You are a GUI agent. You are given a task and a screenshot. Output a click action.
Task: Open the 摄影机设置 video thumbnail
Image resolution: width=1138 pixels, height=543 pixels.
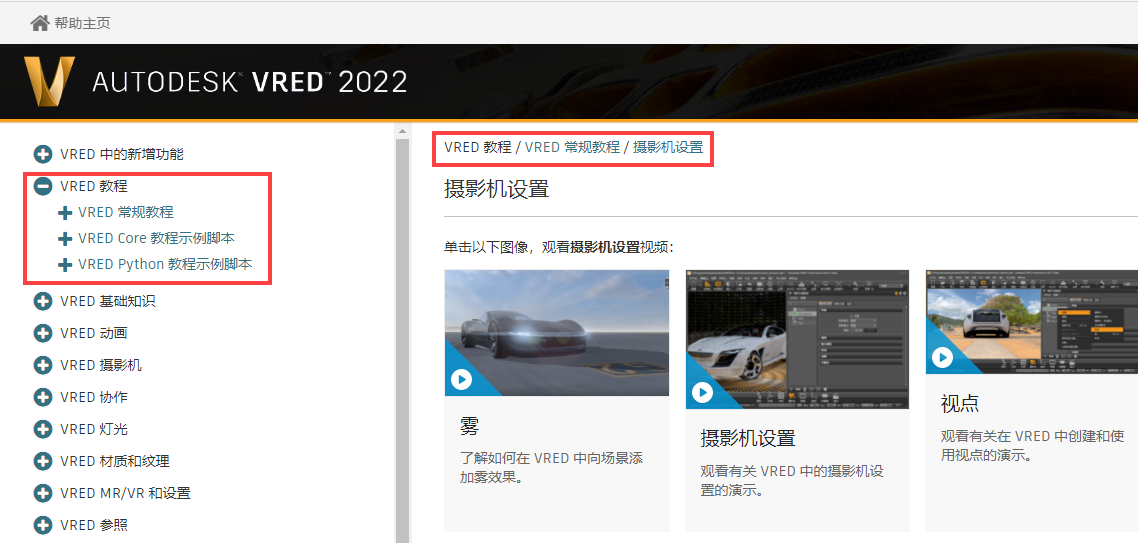797,339
